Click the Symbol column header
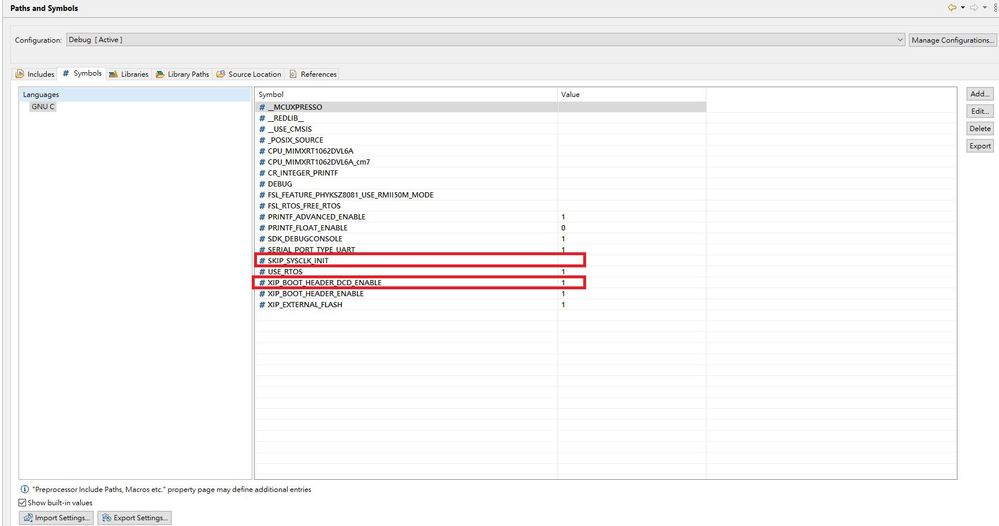The width and height of the screenshot is (999, 526). (x=406, y=94)
